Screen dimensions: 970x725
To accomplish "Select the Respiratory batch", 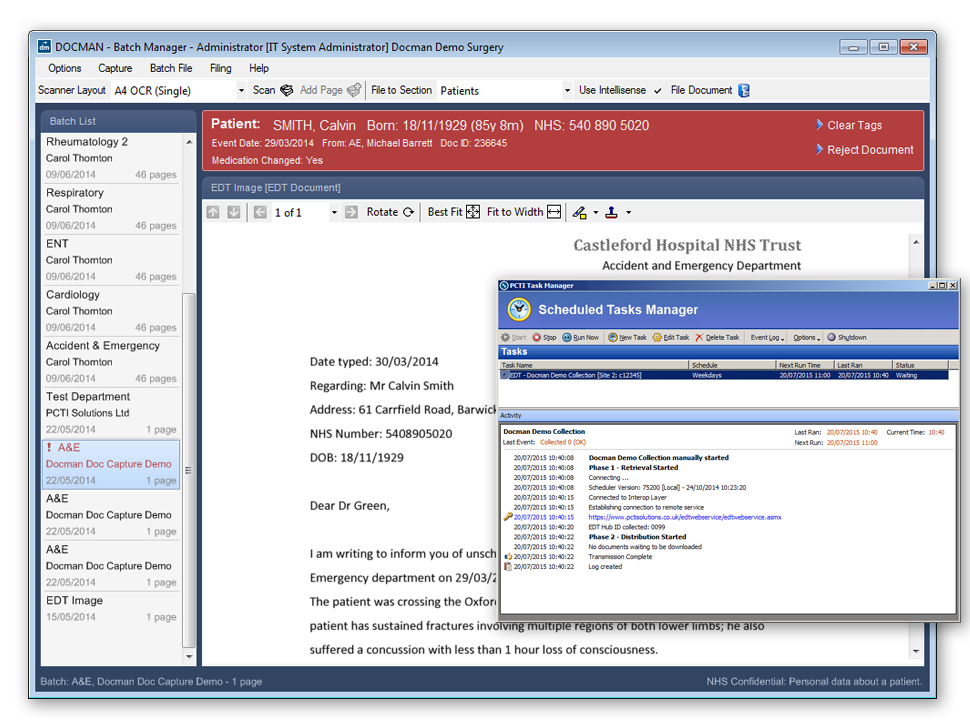I will pyautogui.click(x=111, y=209).
